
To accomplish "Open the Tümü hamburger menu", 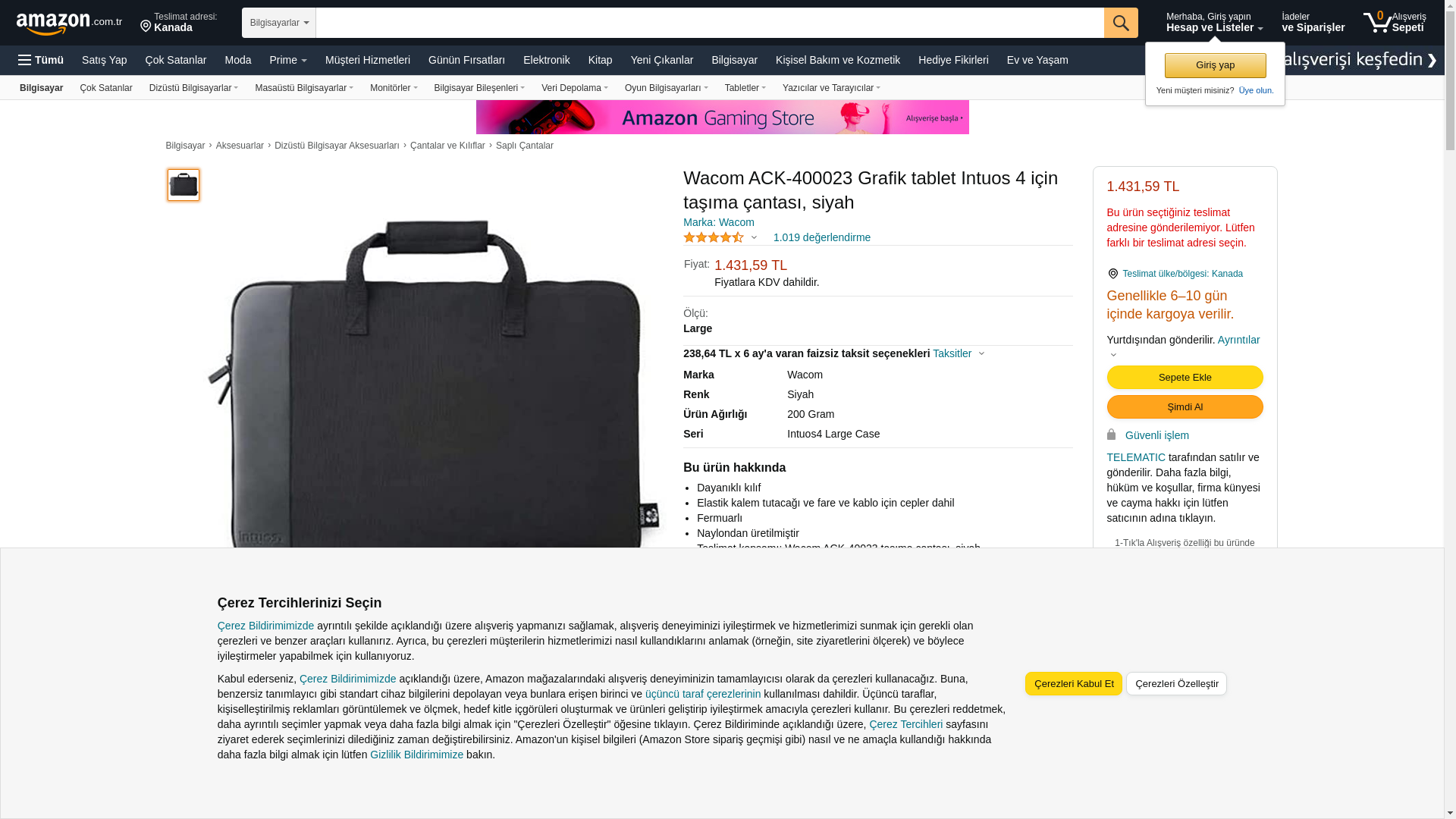I will (x=41, y=60).
